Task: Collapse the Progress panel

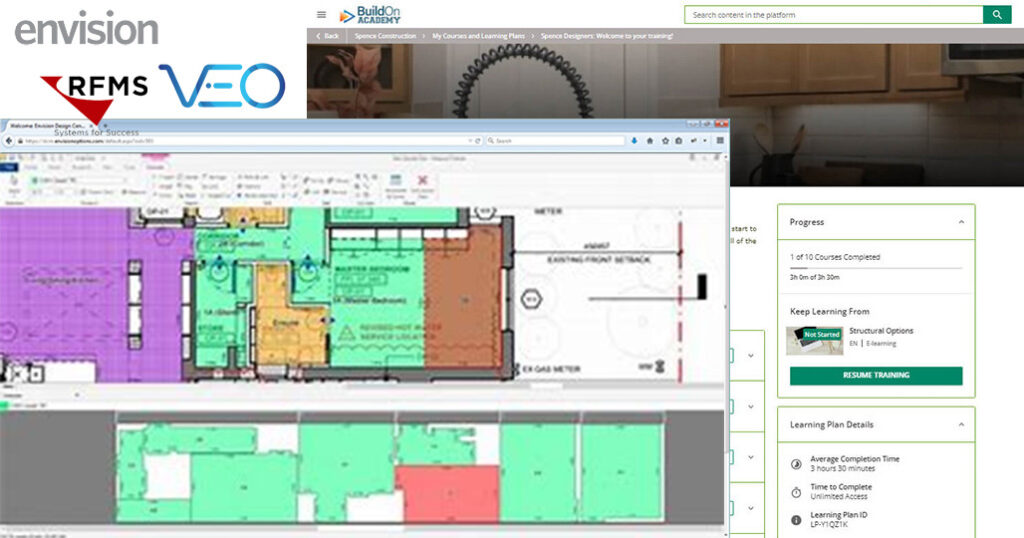Action: tap(961, 222)
